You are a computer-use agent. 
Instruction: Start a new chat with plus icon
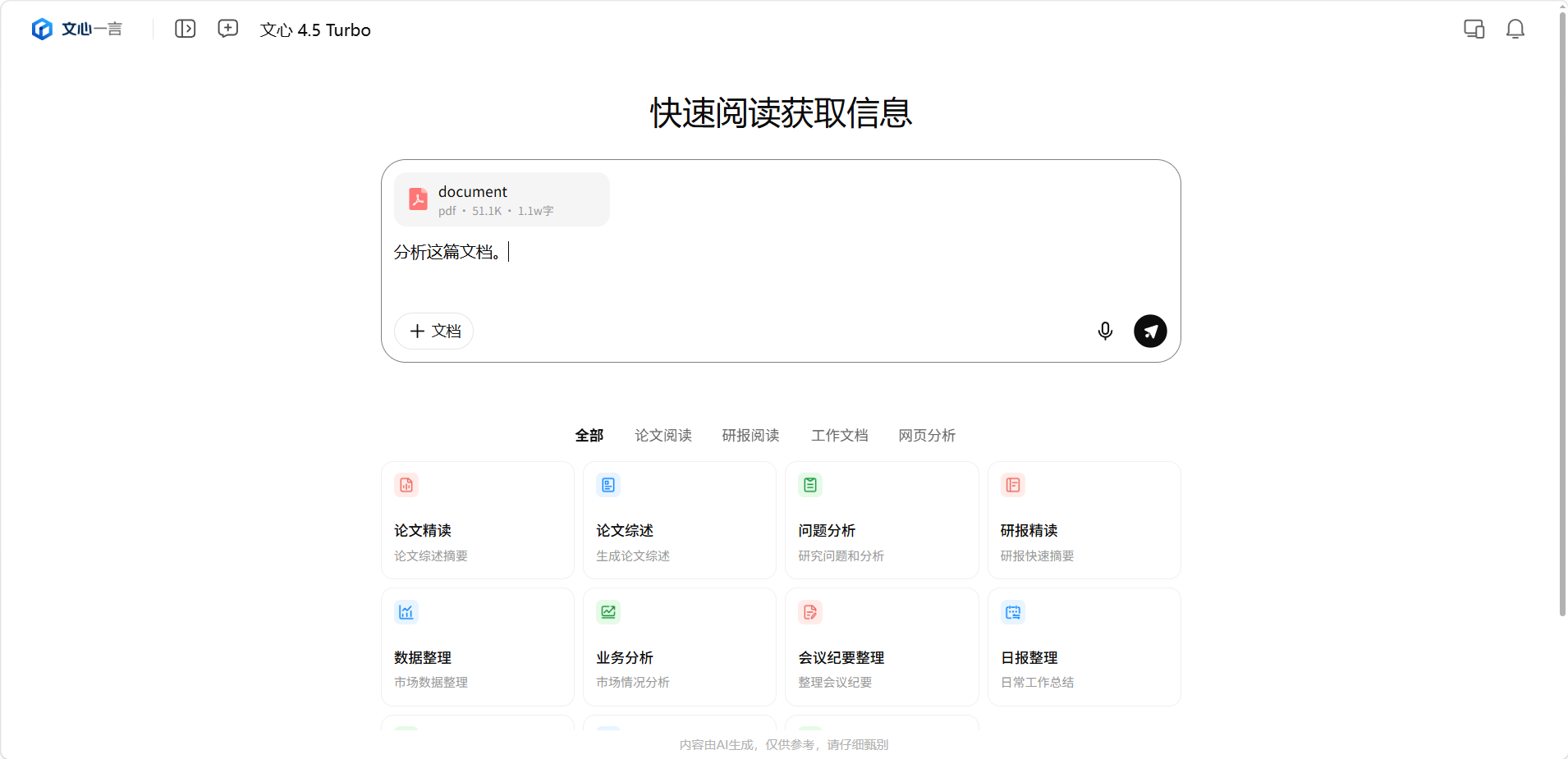click(228, 29)
